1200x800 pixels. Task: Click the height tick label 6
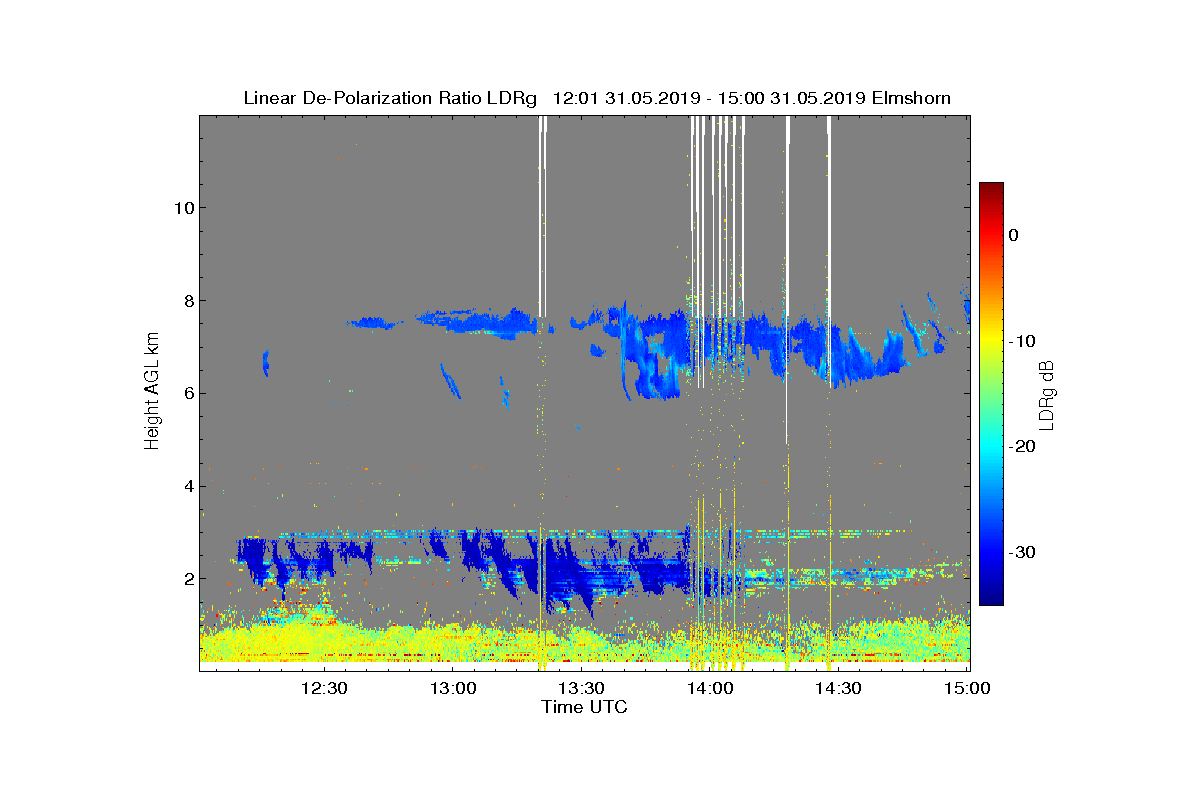pos(187,393)
